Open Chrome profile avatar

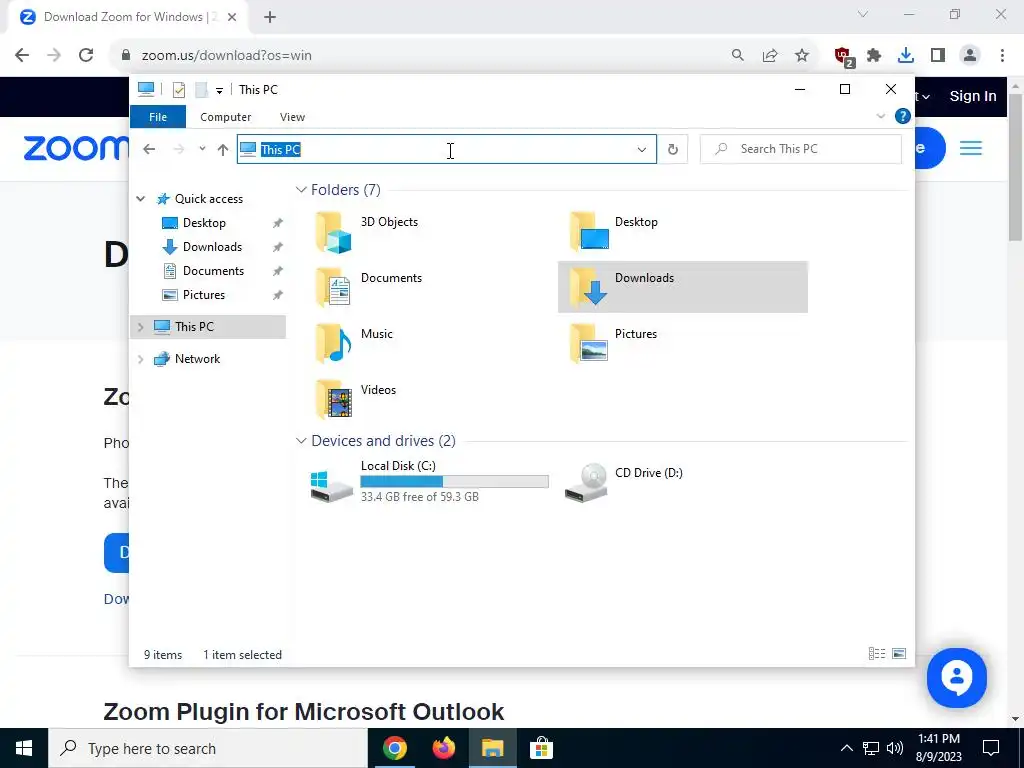coord(970,56)
